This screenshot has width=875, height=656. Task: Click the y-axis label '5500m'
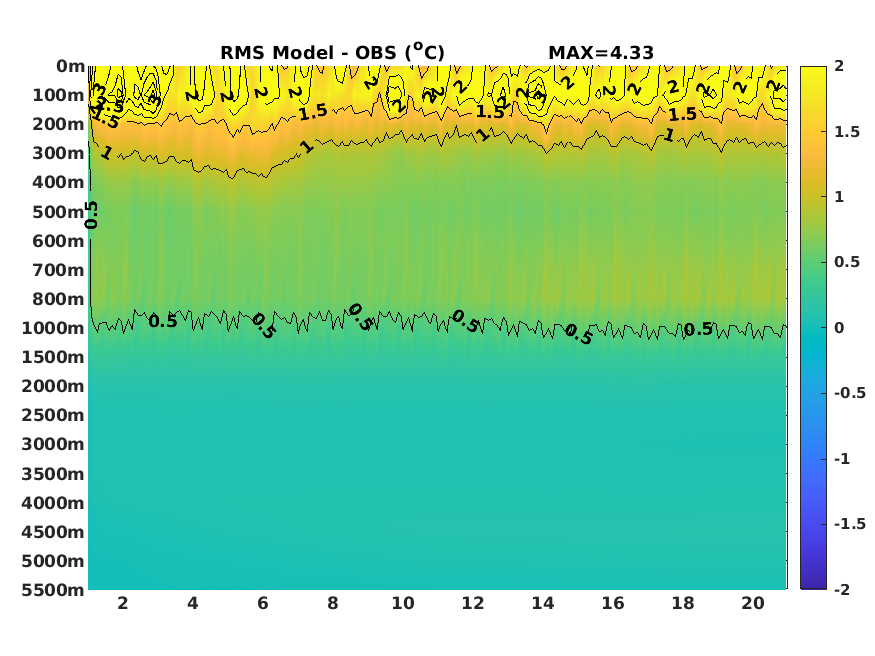53,590
